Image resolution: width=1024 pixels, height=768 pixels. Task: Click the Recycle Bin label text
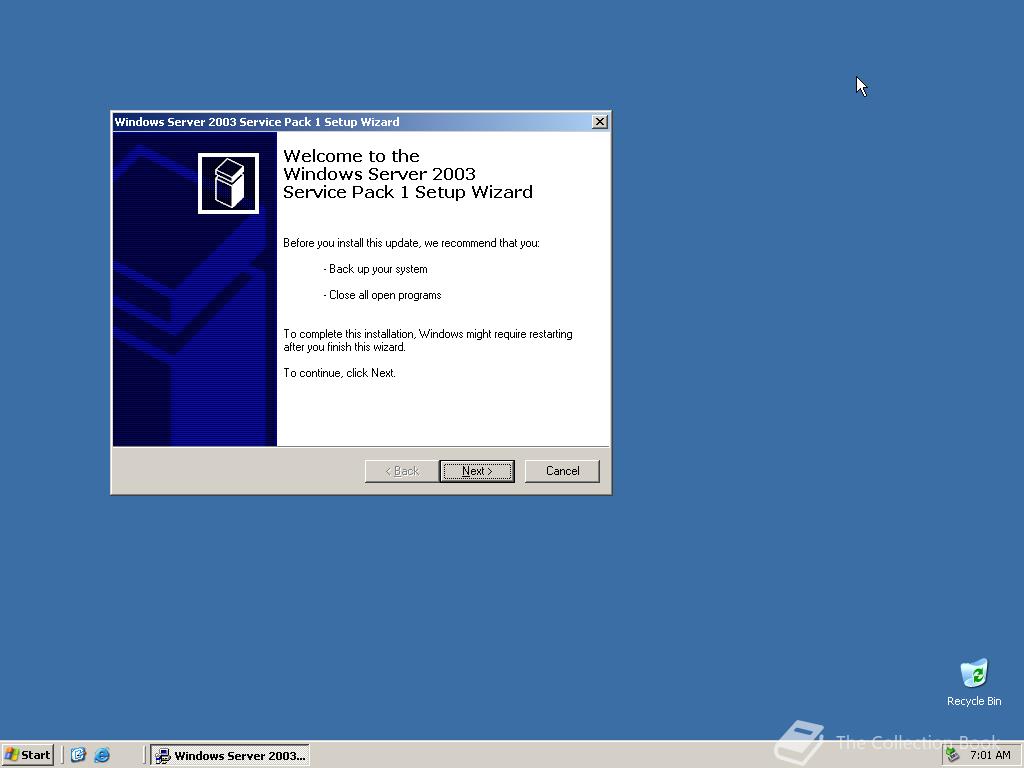(973, 701)
